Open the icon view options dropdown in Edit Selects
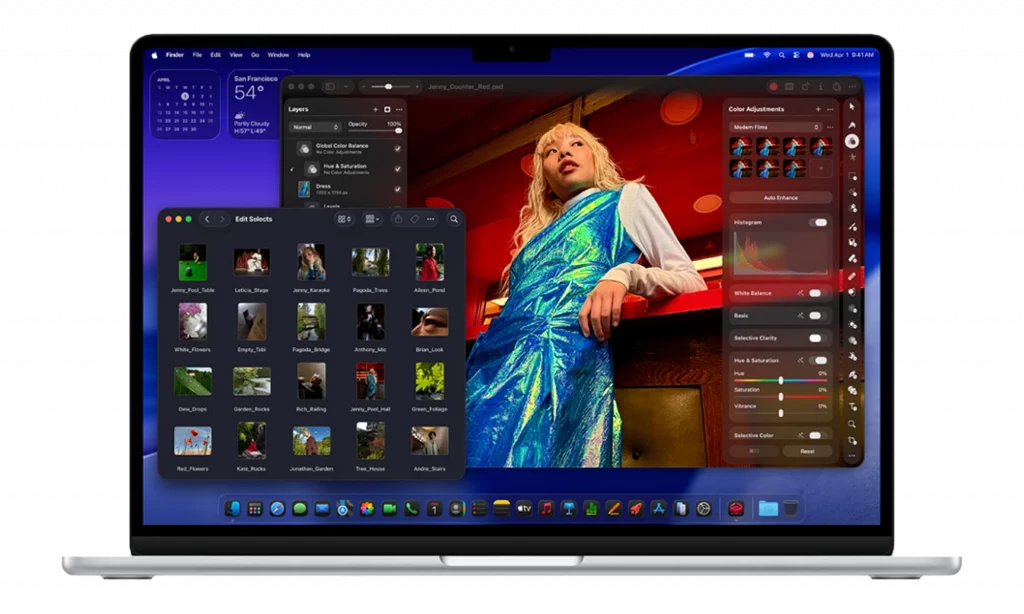This screenshot has width=1024, height=614. click(x=344, y=219)
